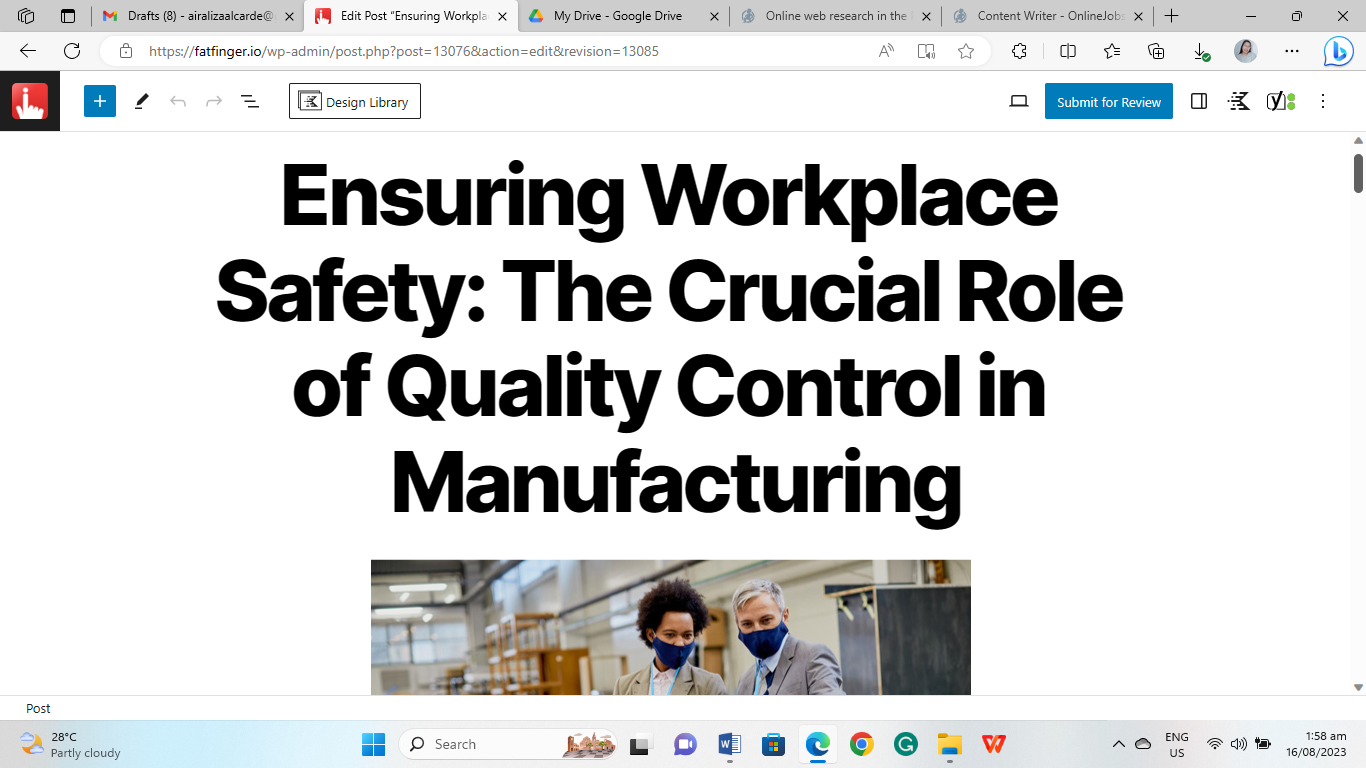Add this page to favorites
The width and height of the screenshot is (1366, 768).
(966, 51)
